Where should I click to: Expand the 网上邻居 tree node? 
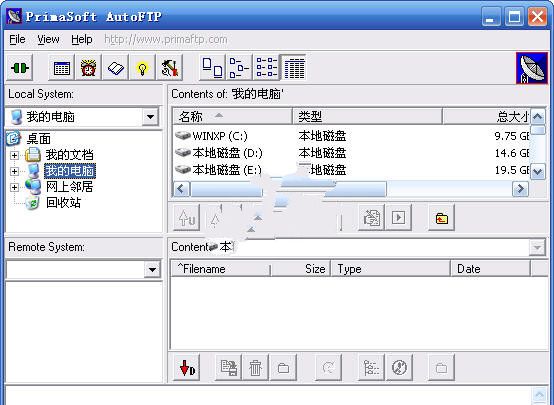[14, 187]
